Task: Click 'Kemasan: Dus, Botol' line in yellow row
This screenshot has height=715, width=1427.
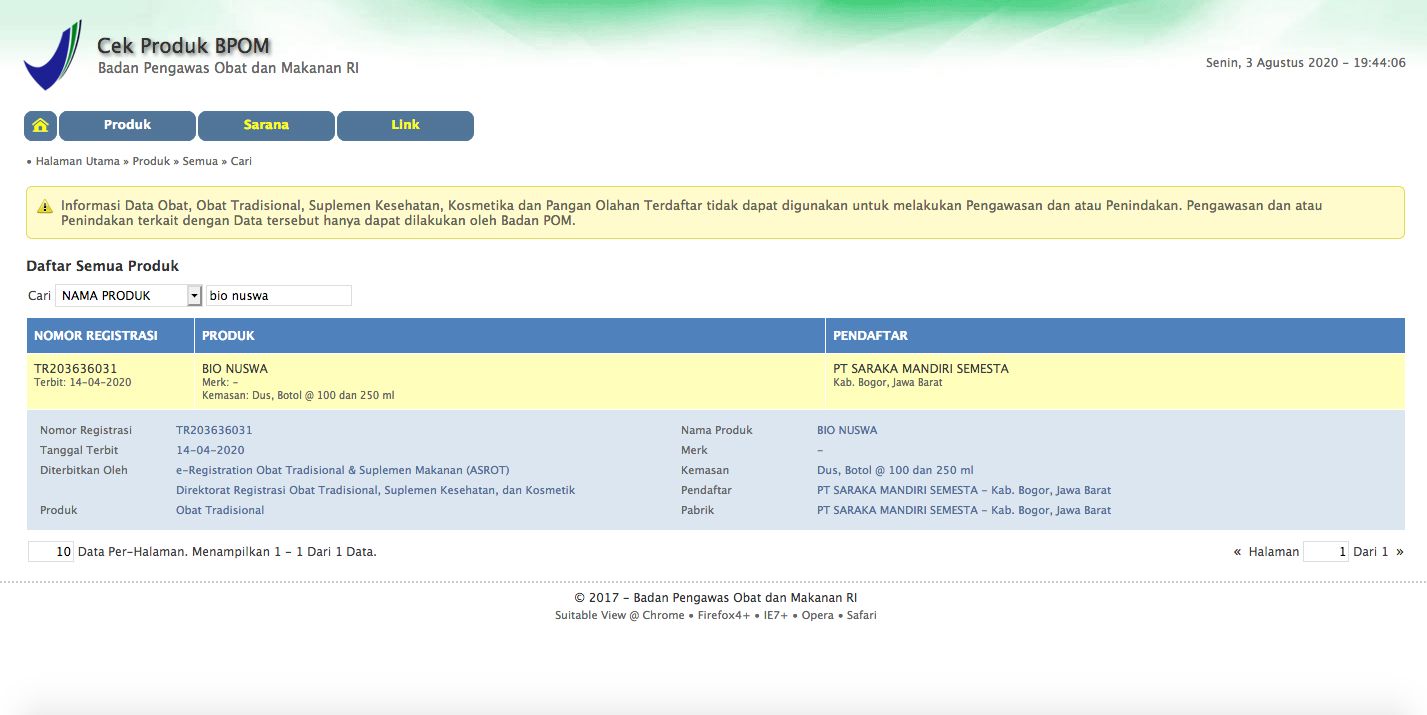Action: click(x=298, y=396)
